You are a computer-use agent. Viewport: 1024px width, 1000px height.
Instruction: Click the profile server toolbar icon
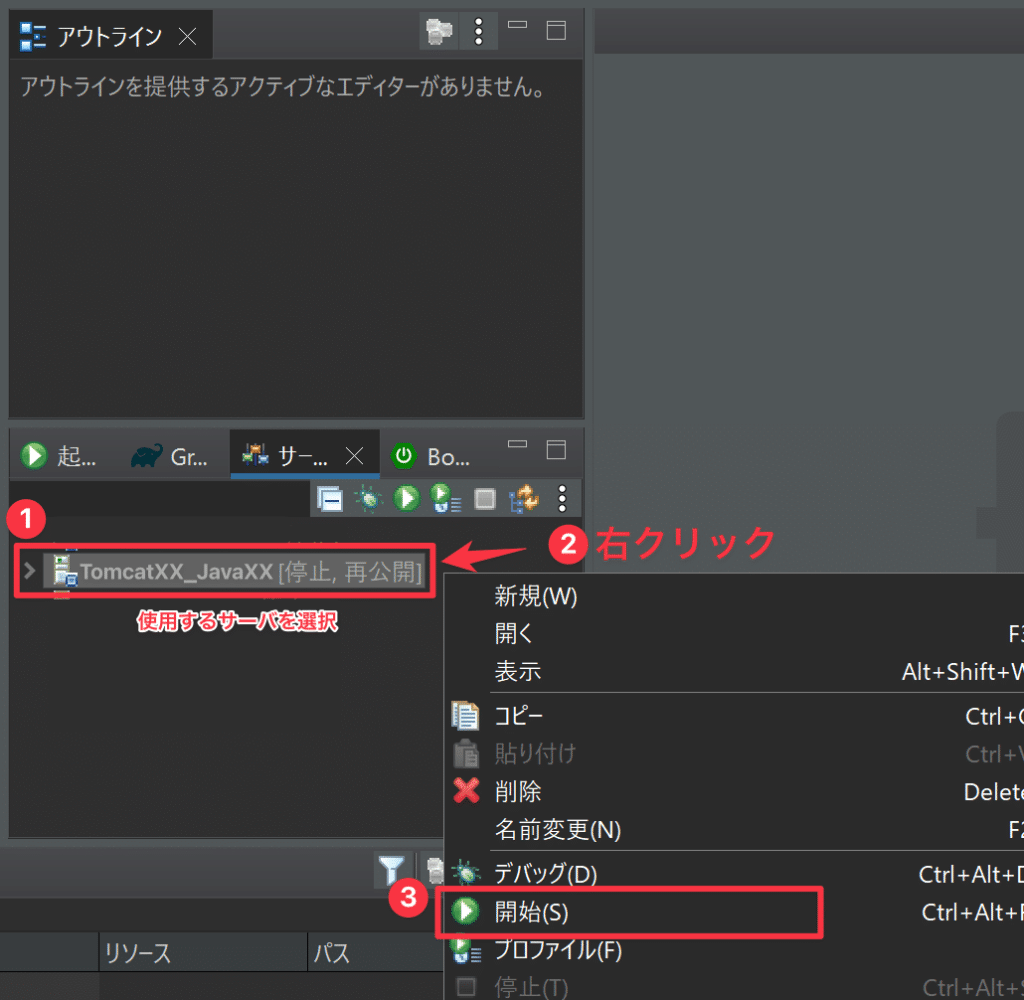444,498
